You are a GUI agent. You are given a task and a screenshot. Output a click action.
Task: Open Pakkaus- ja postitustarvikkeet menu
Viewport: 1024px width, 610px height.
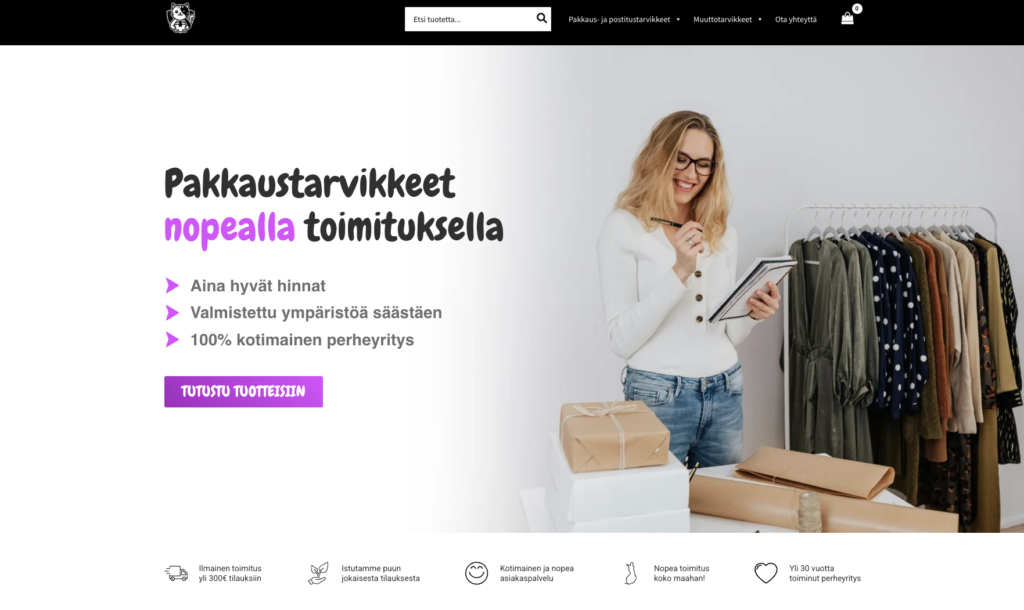coord(619,20)
